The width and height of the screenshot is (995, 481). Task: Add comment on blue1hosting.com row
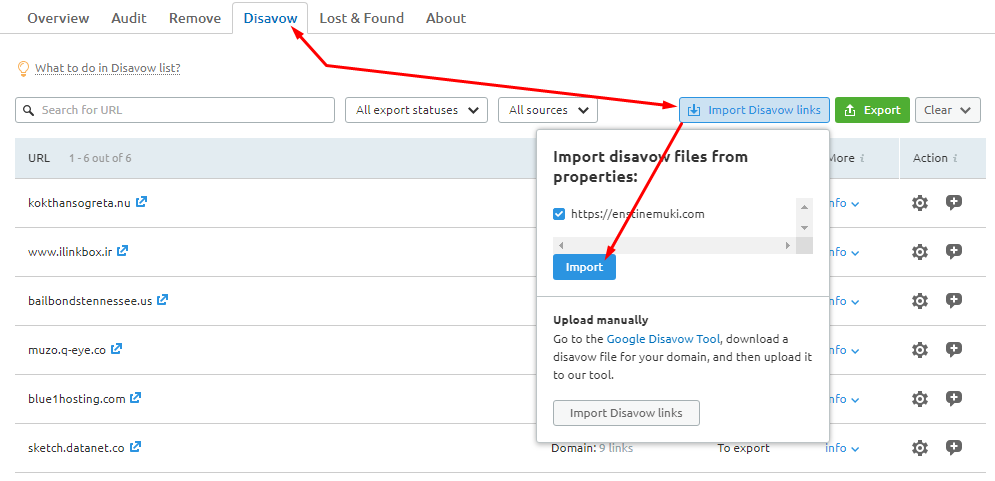click(954, 399)
